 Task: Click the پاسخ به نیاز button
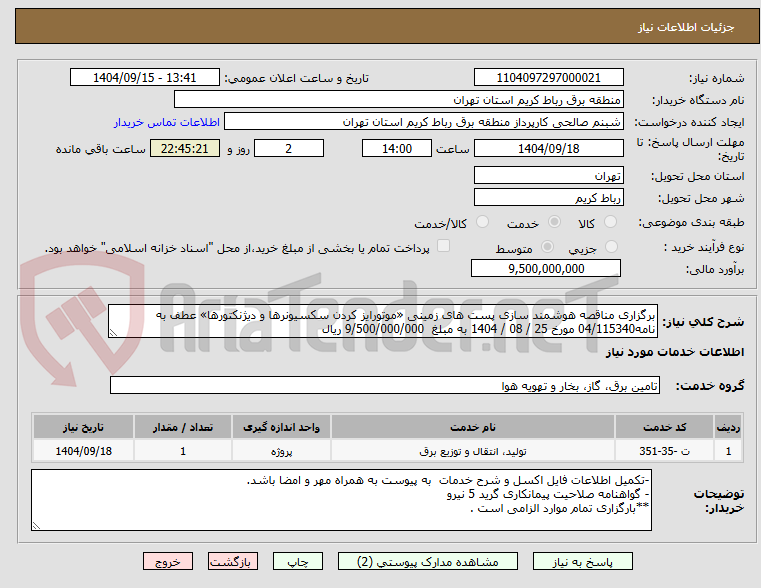[582, 561]
